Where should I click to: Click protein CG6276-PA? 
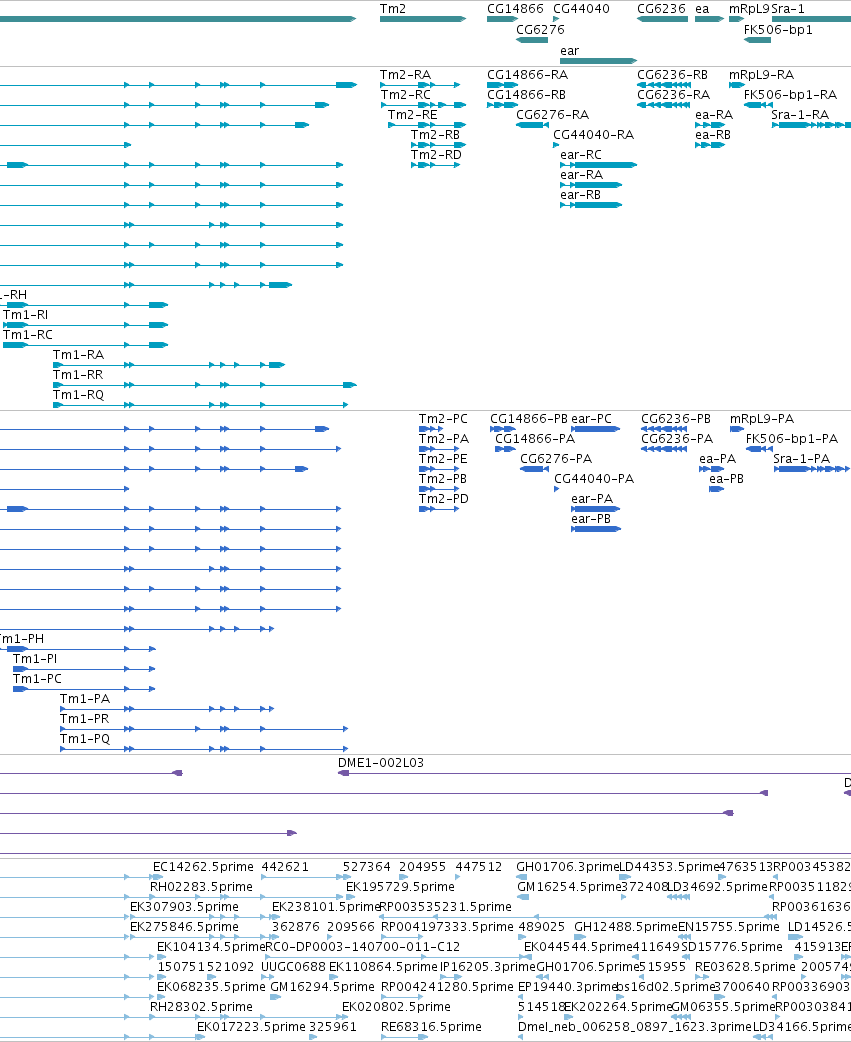point(556,459)
